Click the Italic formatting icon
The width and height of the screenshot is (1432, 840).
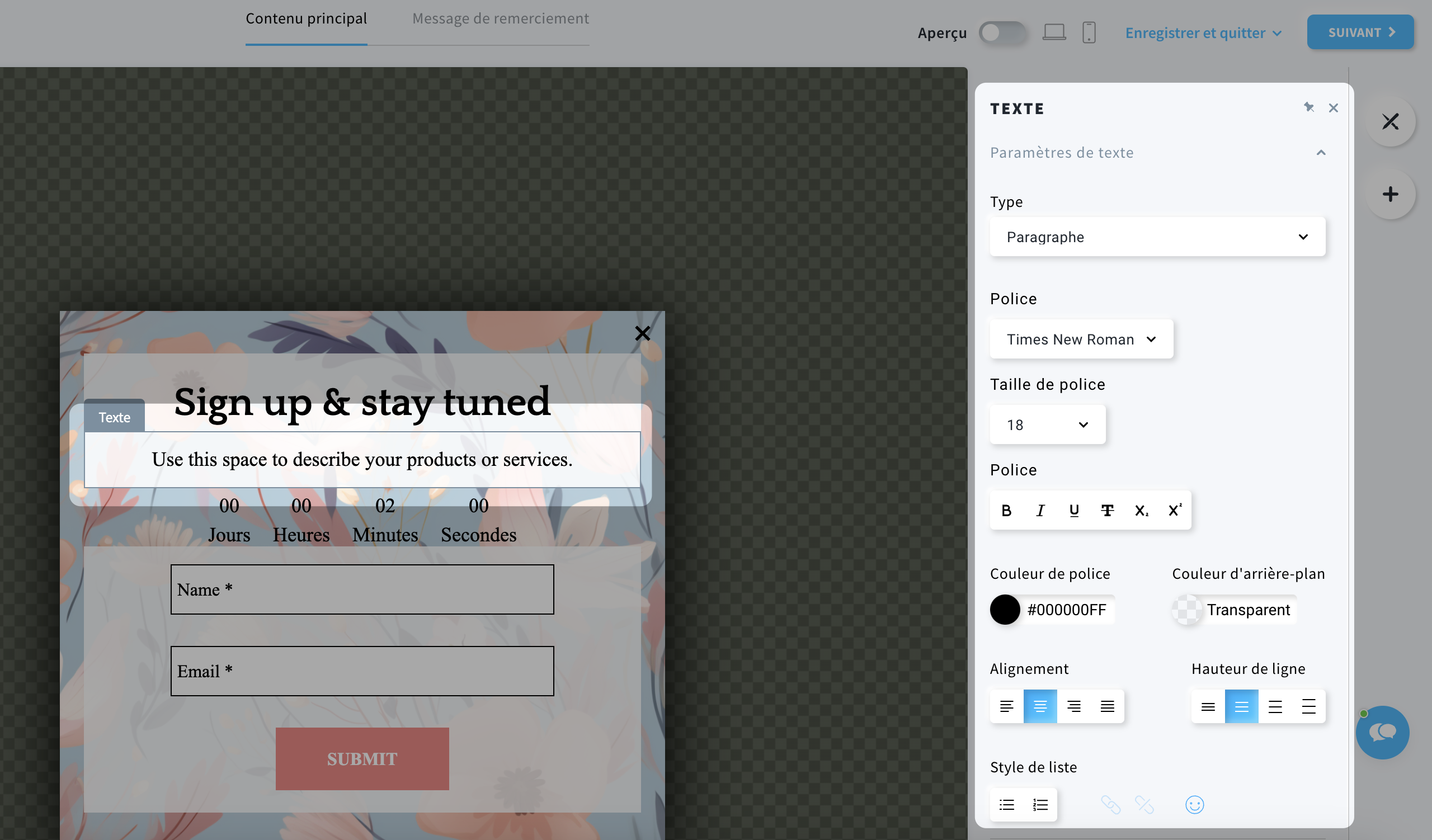1040,510
